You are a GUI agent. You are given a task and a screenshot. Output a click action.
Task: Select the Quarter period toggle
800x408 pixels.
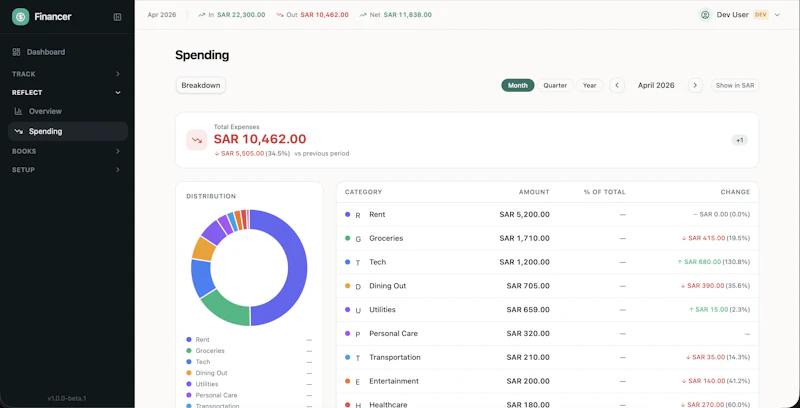coord(555,85)
